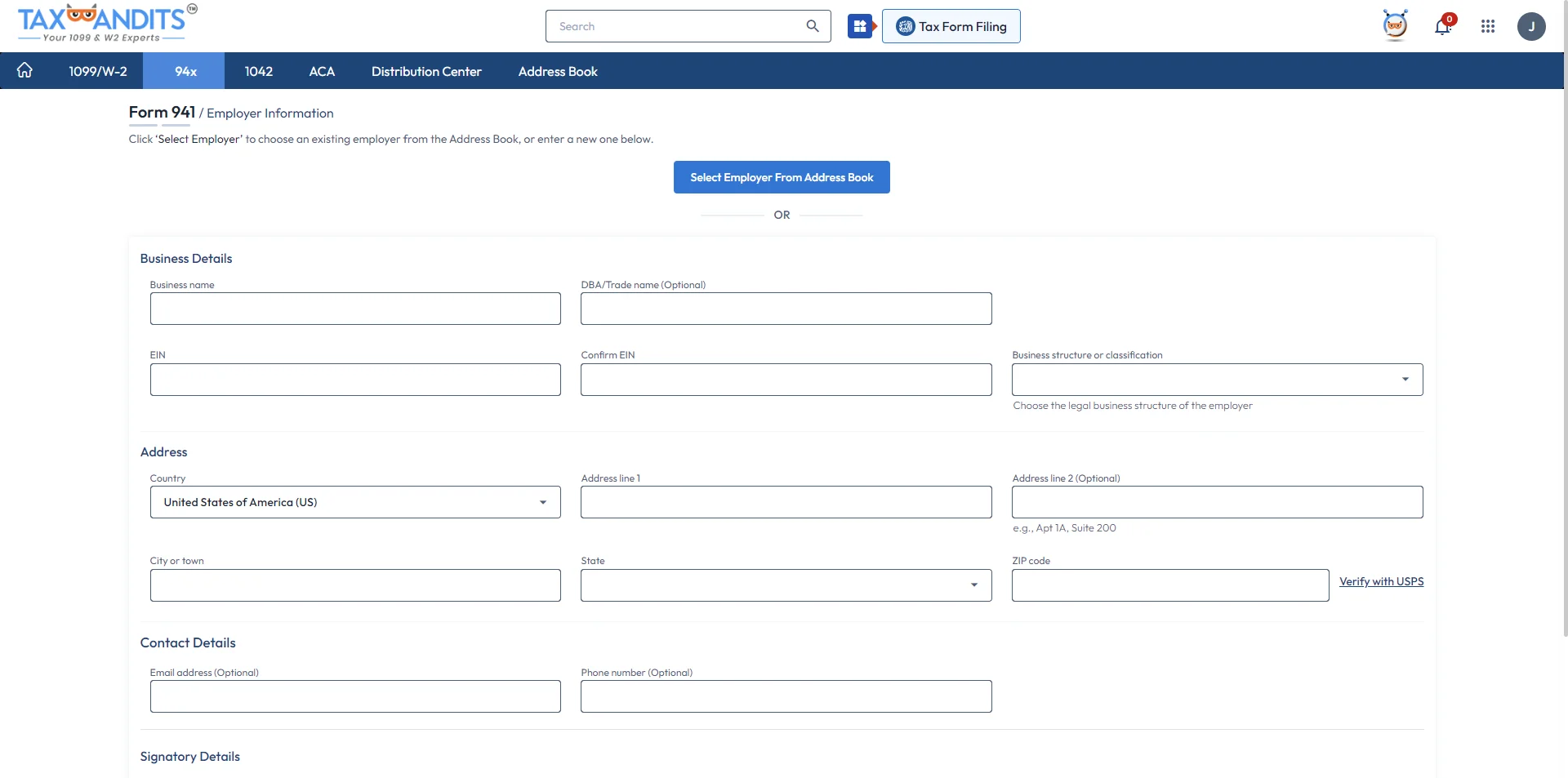The height and width of the screenshot is (778, 1568).
Task: Open the apps grid menu
Action: (1488, 26)
